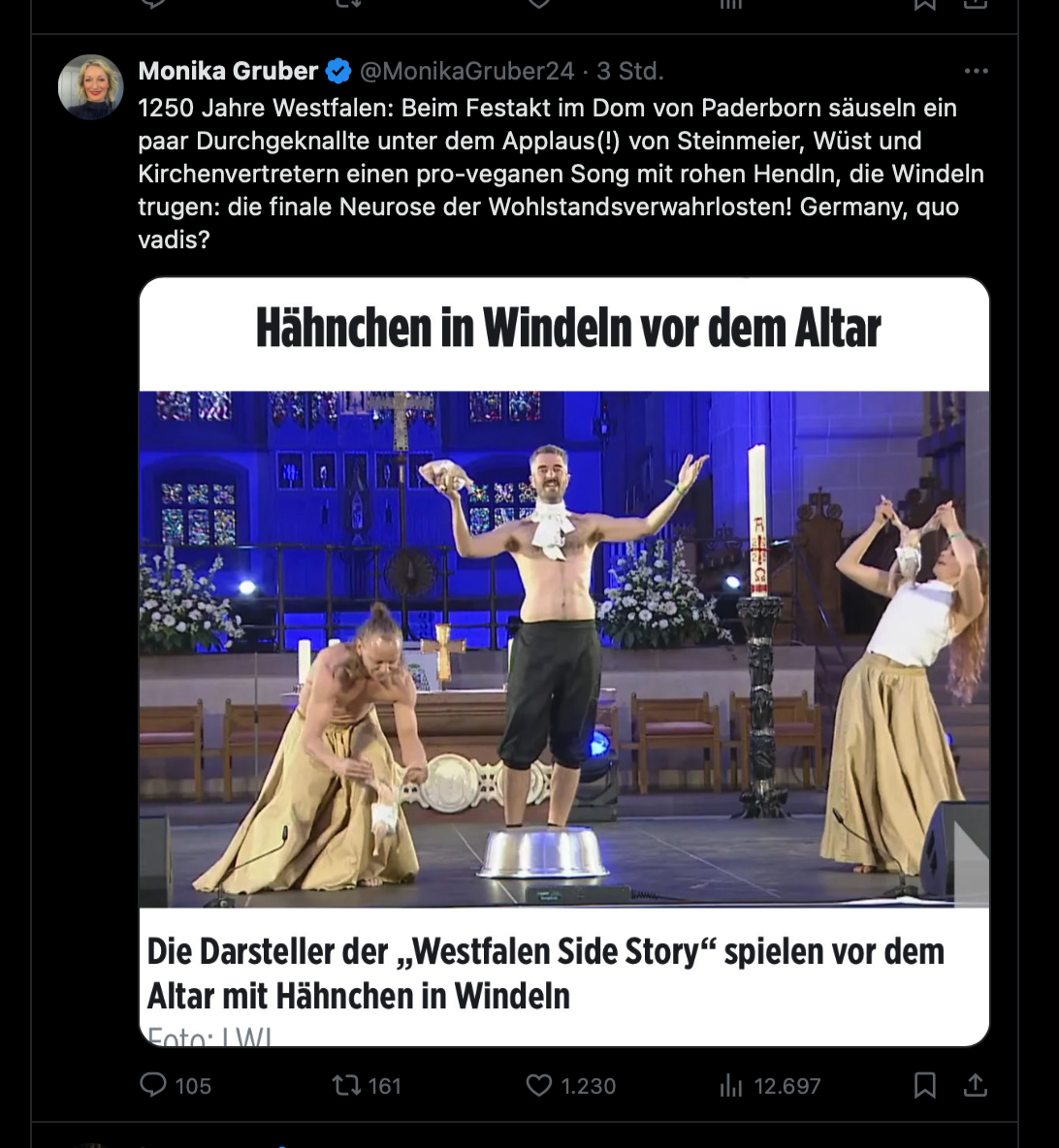Click the verified badge next to Monika Gruber
The image size is (1059, 1148).
point(338,71)
